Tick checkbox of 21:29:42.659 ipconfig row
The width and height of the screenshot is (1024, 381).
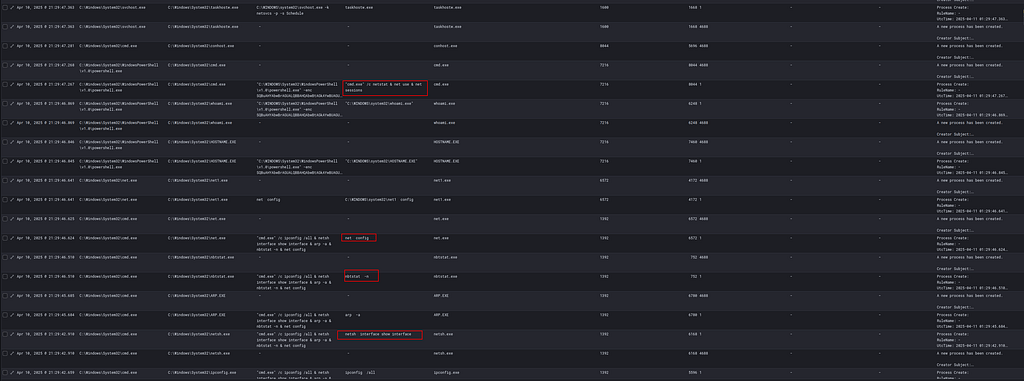click(5, 372)
